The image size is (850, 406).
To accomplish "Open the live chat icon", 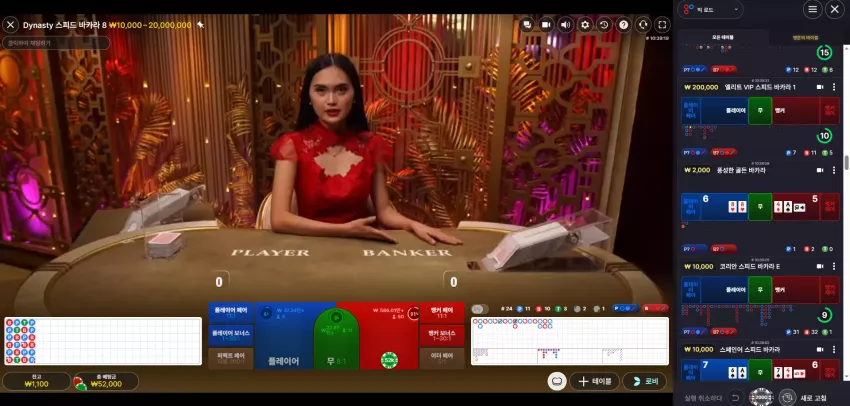I will (x=527, y=25).
